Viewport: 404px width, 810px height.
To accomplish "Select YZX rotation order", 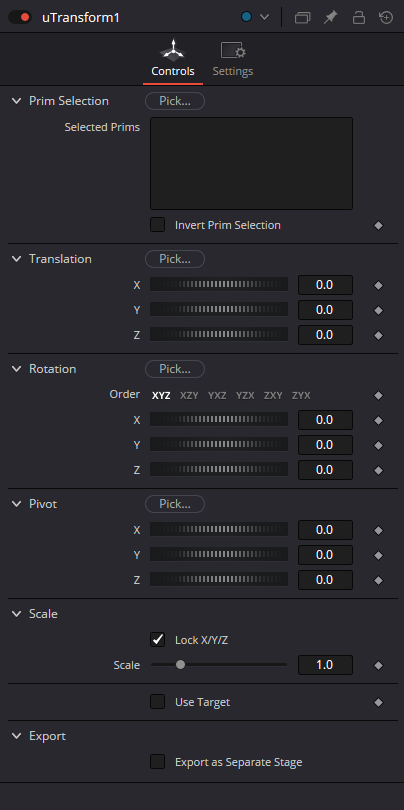I will (245, 396).
